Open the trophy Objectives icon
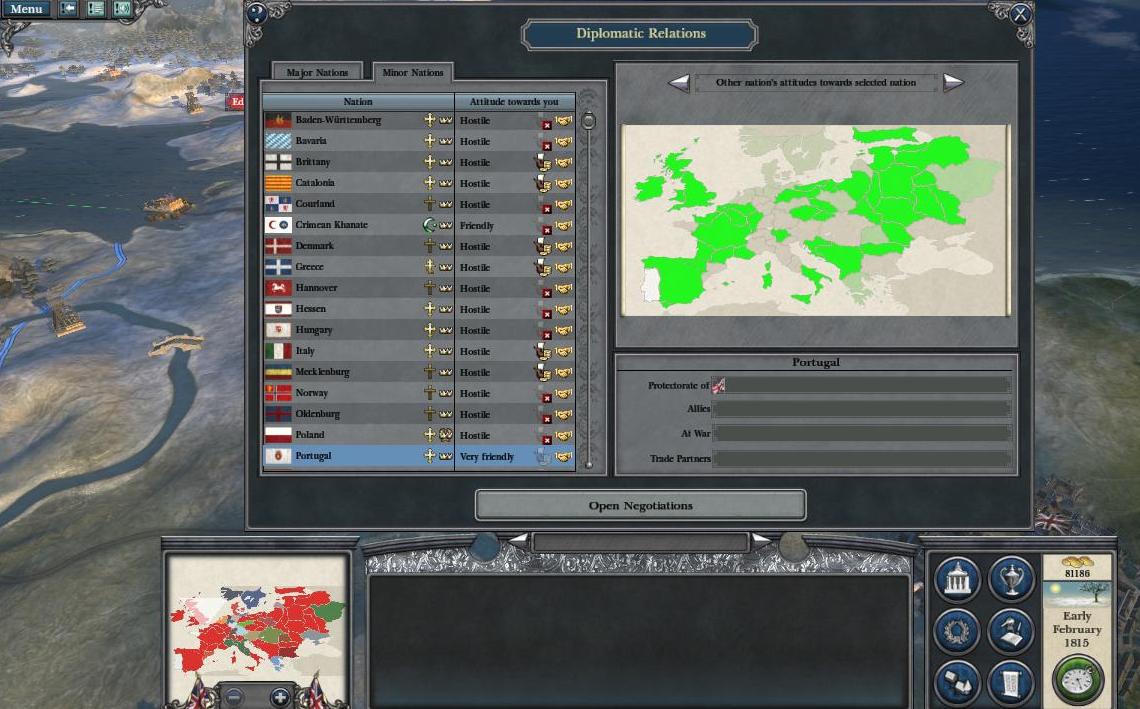The height and width of the screenshot is (709, 1140). (x=1011, y=579)
